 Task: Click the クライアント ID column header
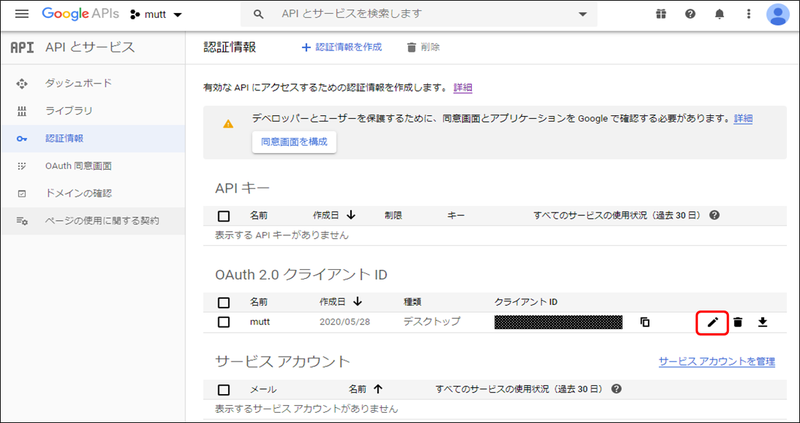526,303
